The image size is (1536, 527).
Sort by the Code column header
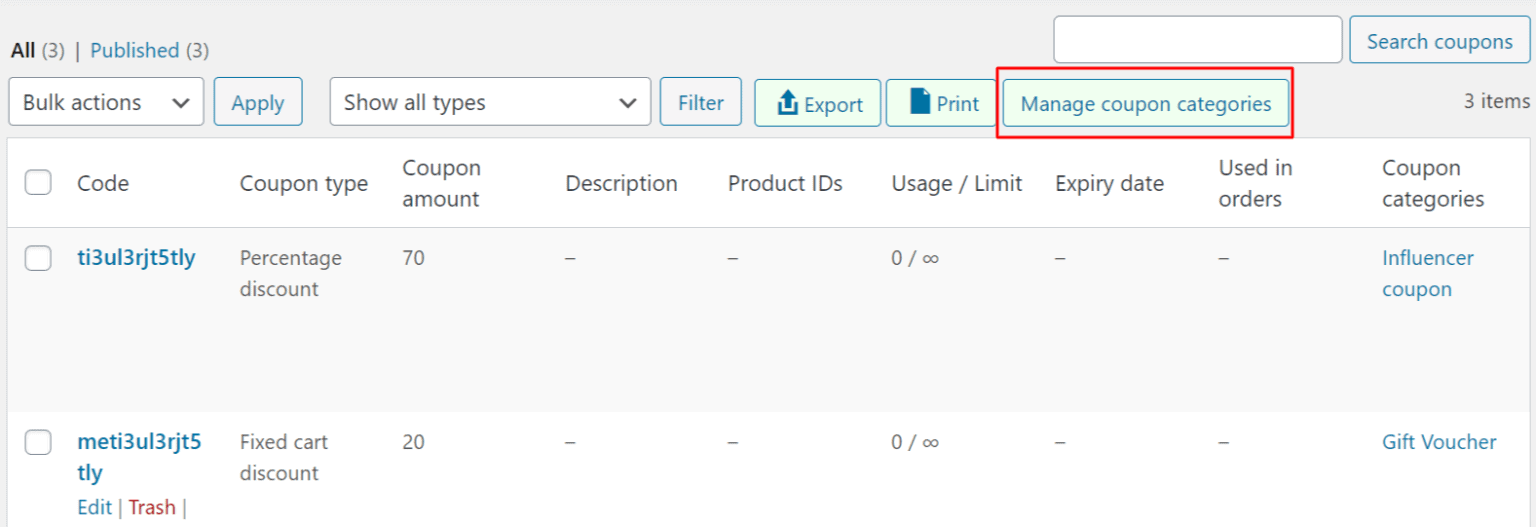click(x=103, y=183)
